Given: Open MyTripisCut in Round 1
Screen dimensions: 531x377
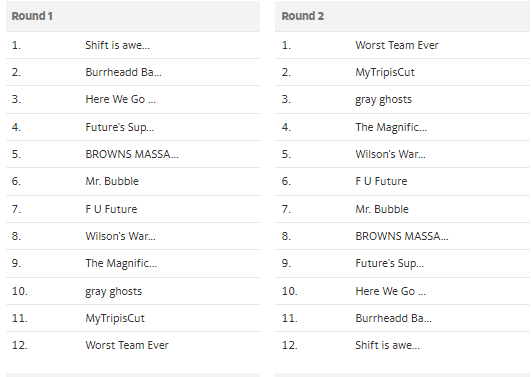Looking at the screenshot, I should (x=115, y=318).
